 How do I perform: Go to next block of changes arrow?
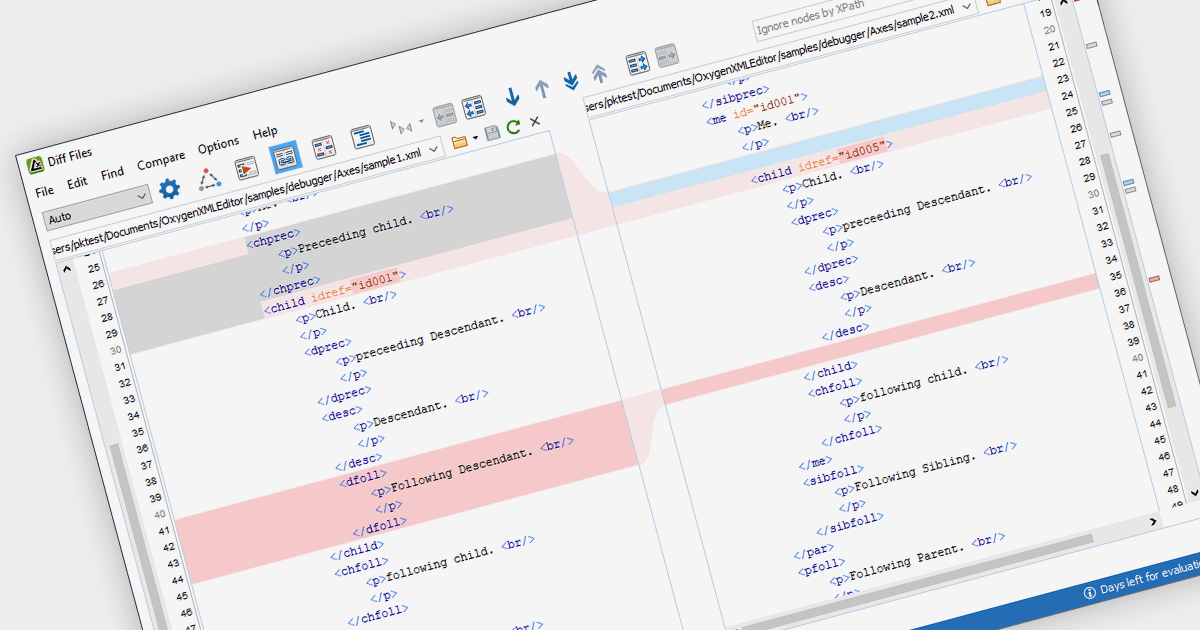(x=512, y=98)
